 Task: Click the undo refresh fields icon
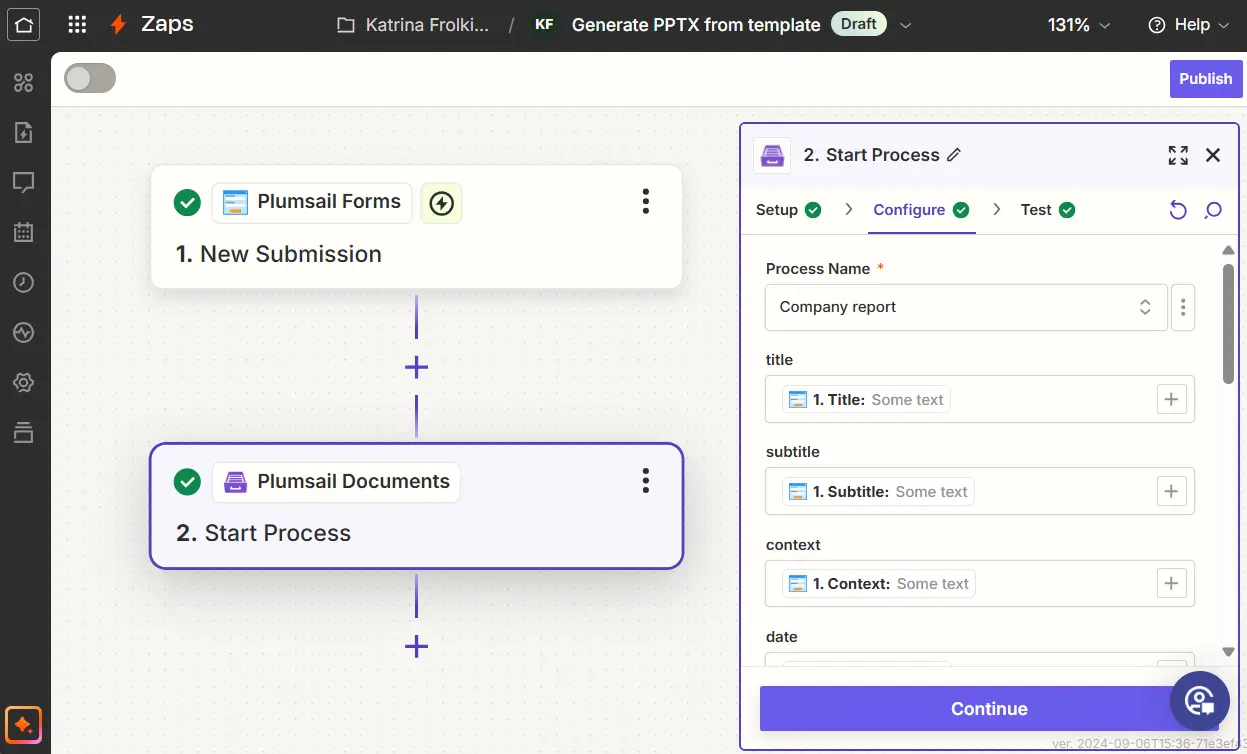(x=1178, y=210)
